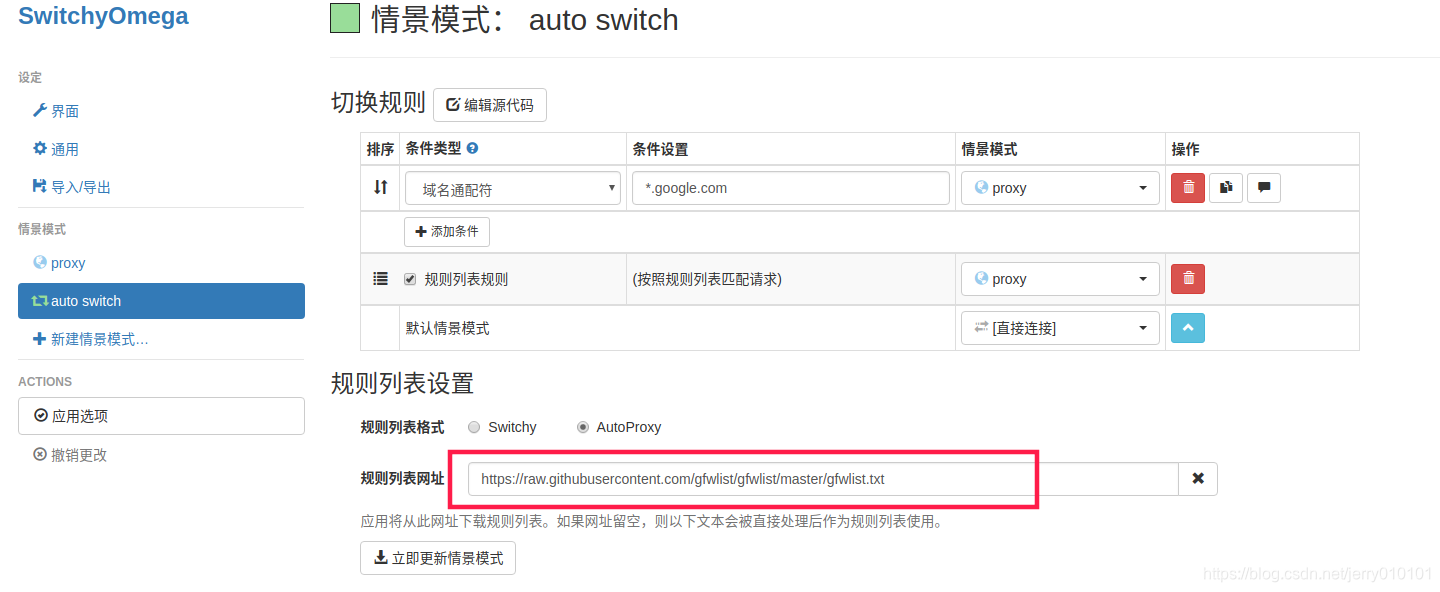Click the list icon beside 规则列表规则
Screen dimensions: 1440x592
(x=380, y=279)
